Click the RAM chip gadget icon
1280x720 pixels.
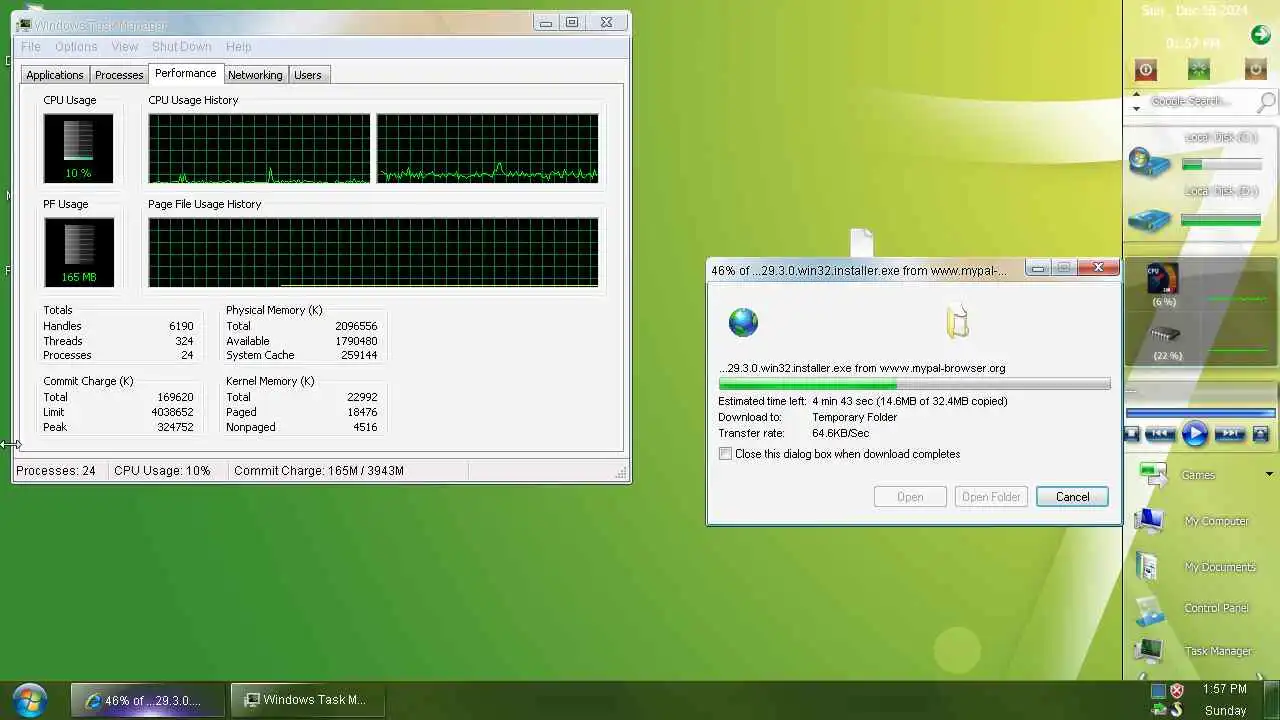pyautogui.click(x=1164, y=335)
